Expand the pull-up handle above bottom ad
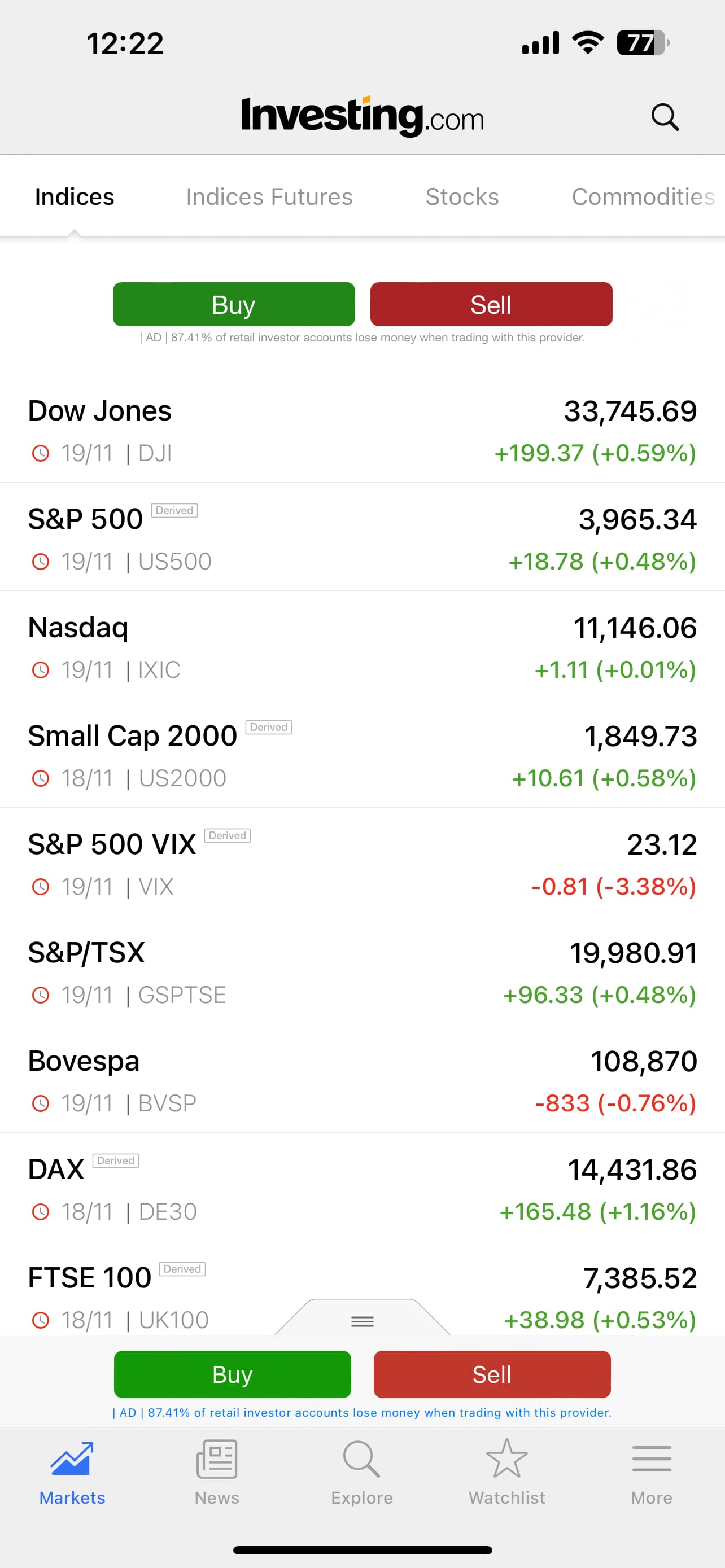This screenshot has width=725, height=1568. pyautogui.click(x=362, y=1321)
